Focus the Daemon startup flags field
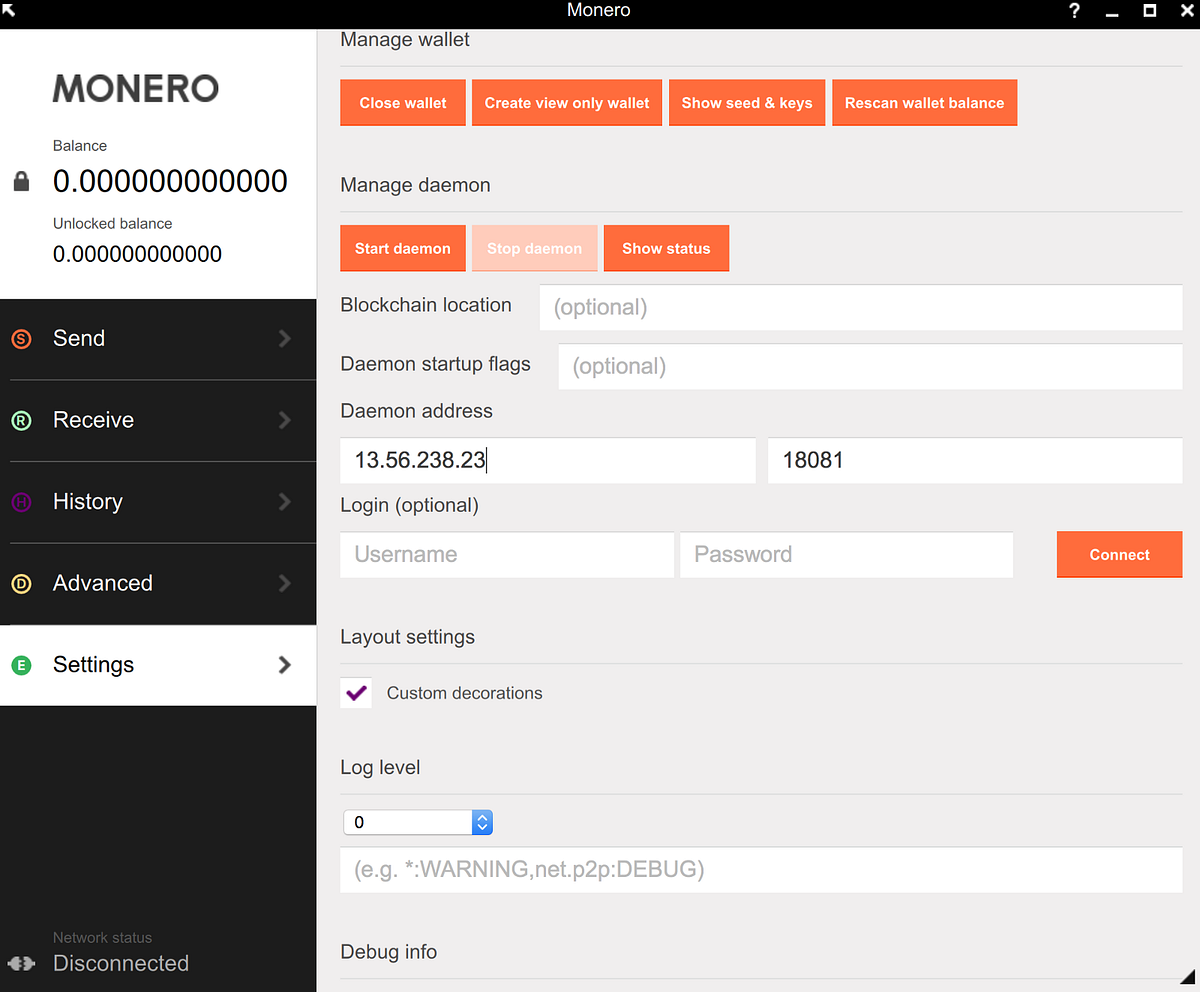This screenshot has height=992, width=1200. click(870, 366)
